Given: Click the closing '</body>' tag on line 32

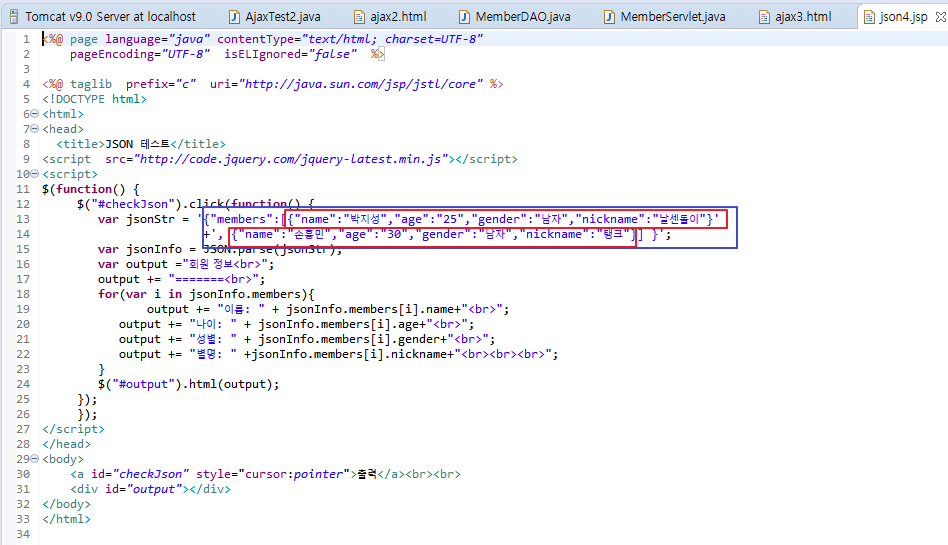Looking at the screenshot, I should tap(67, 504).
